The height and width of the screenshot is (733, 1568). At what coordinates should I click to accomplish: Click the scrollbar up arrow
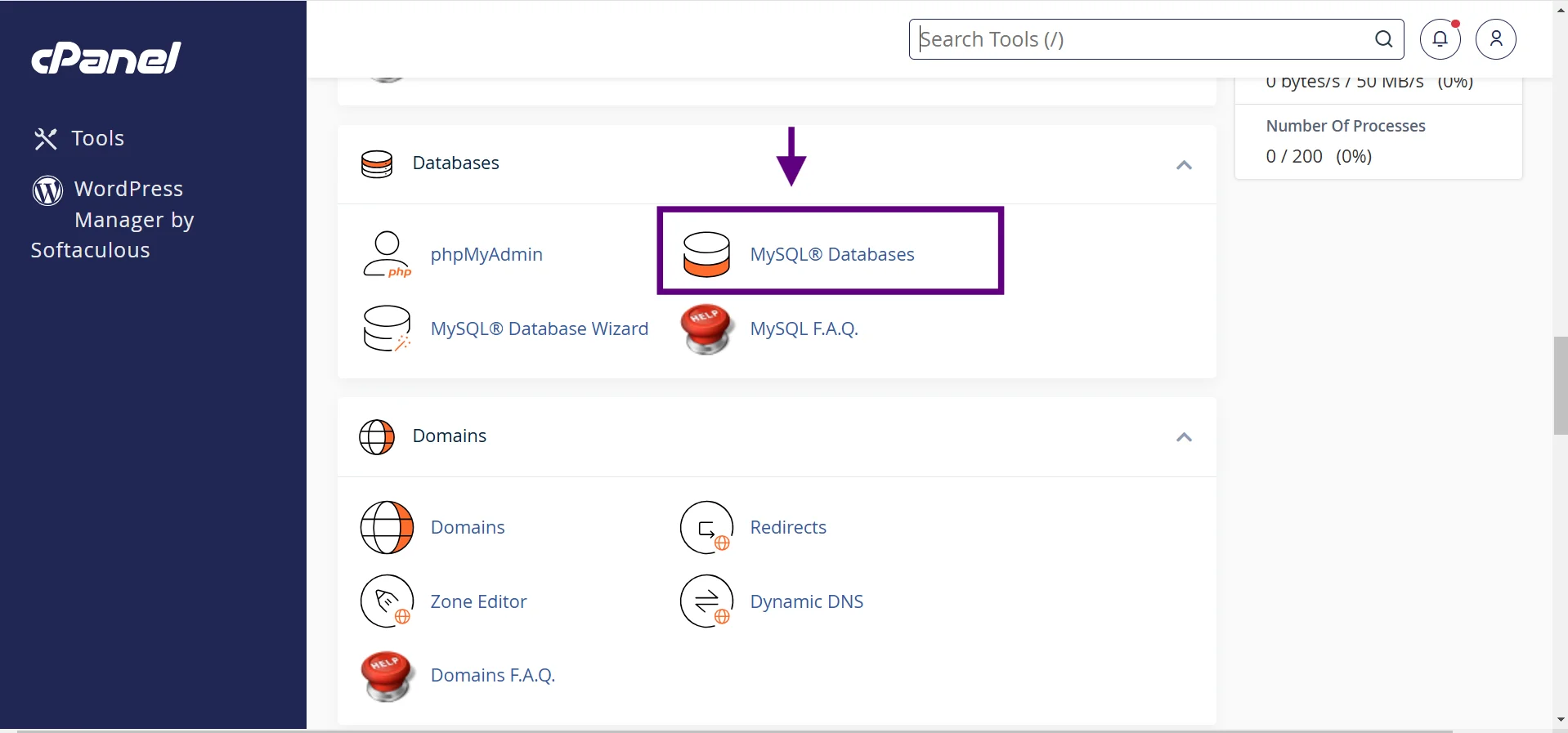pos(1560,10)
